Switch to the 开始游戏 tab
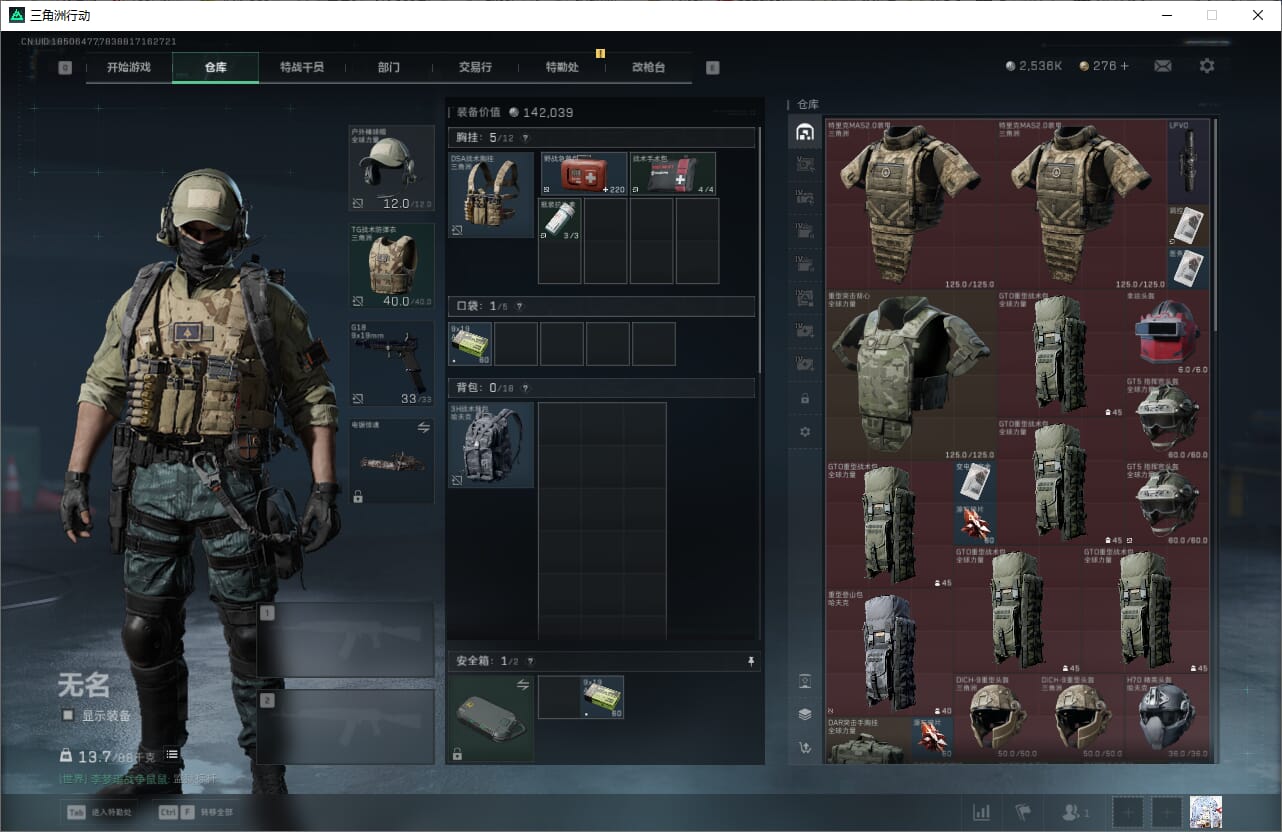 pos(129,67)
